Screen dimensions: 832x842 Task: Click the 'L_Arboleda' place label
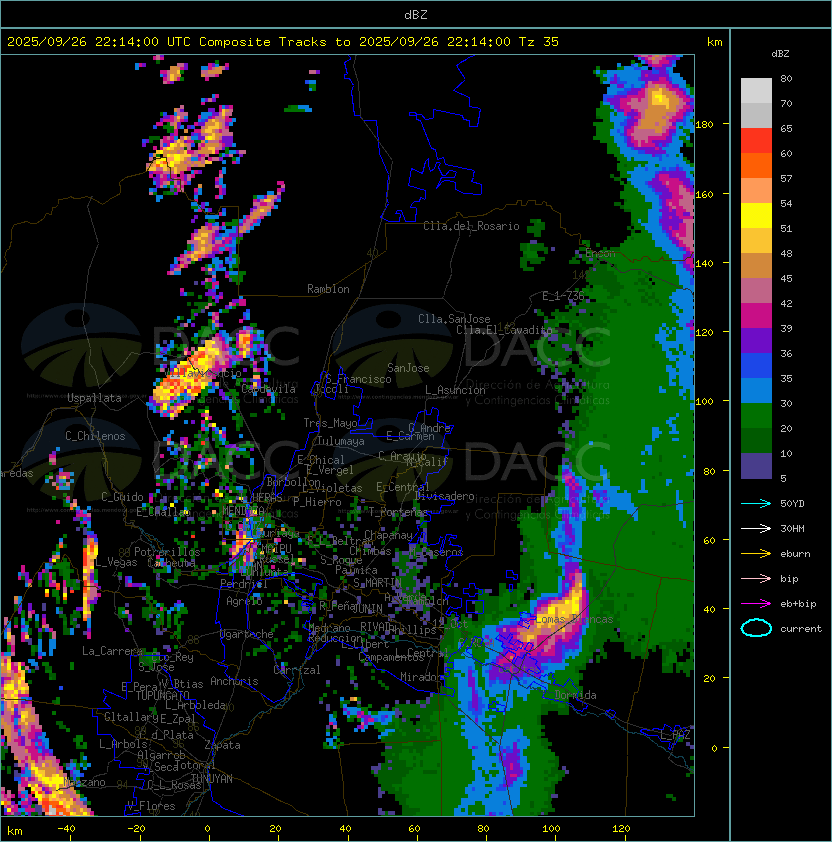click(x=195, y=706)
